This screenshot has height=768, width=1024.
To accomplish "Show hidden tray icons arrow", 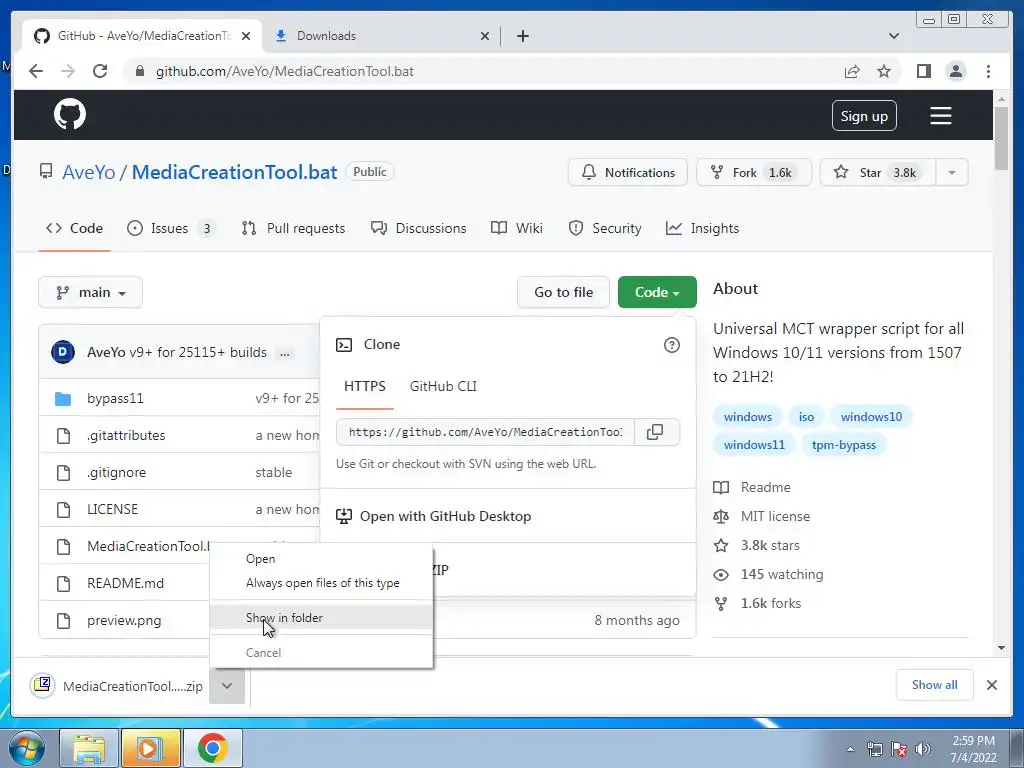I will click(x=850, y=749).
